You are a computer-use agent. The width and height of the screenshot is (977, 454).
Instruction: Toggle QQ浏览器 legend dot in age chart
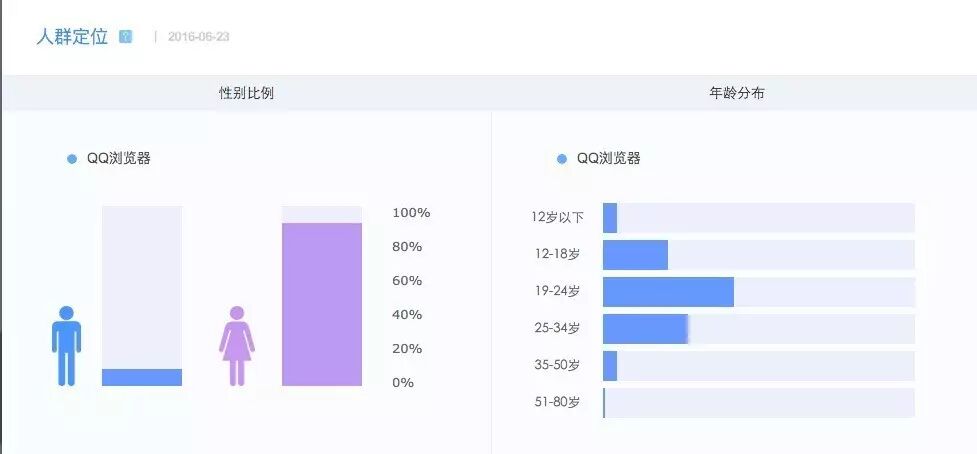(562, 159)
